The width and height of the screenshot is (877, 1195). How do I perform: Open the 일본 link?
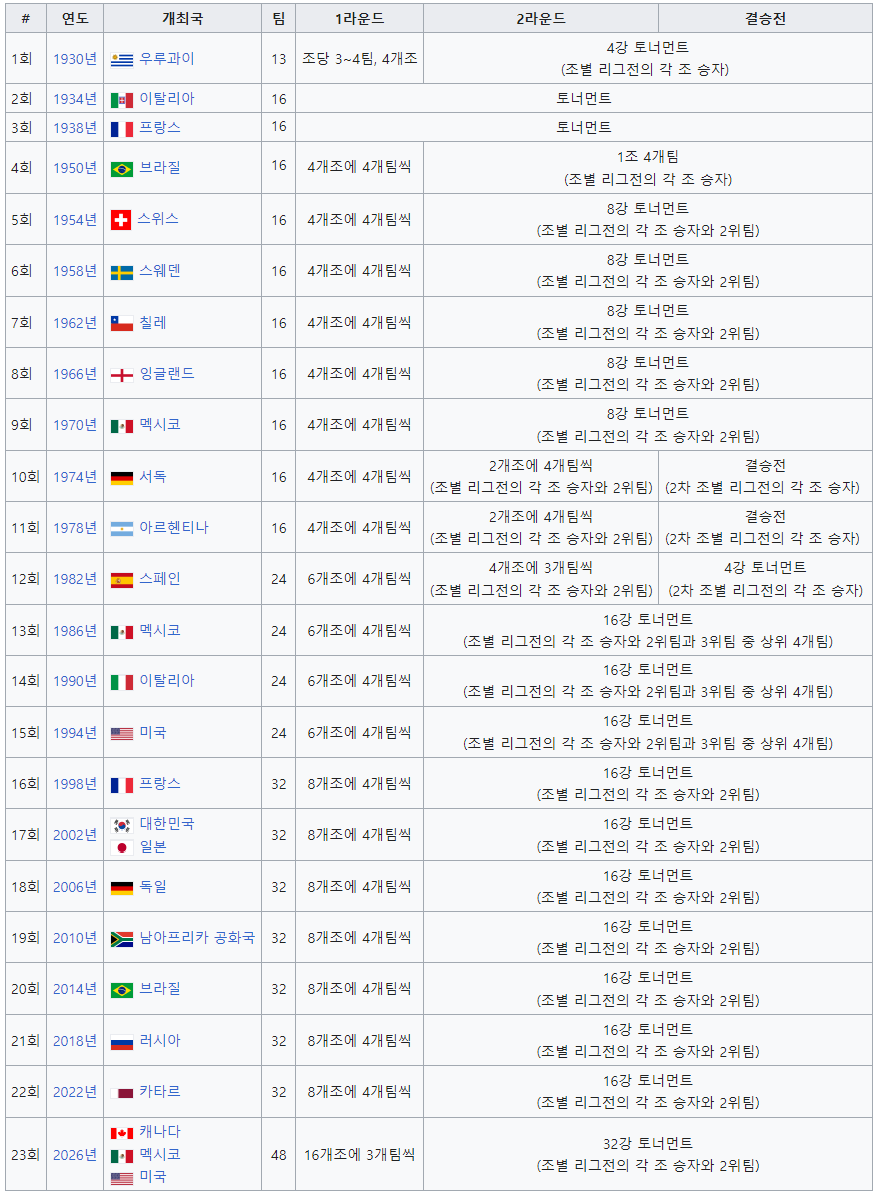coord(152,847)
